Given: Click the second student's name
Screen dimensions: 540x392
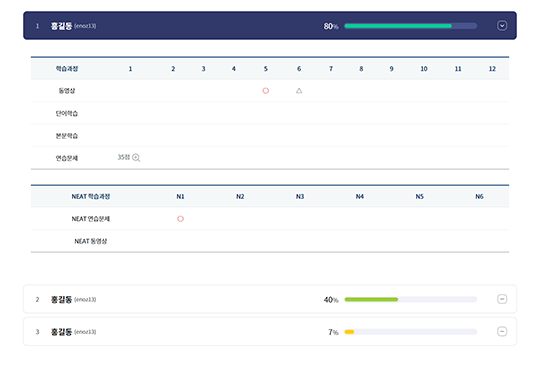Looking at the screenshot, I should point(61,299).
